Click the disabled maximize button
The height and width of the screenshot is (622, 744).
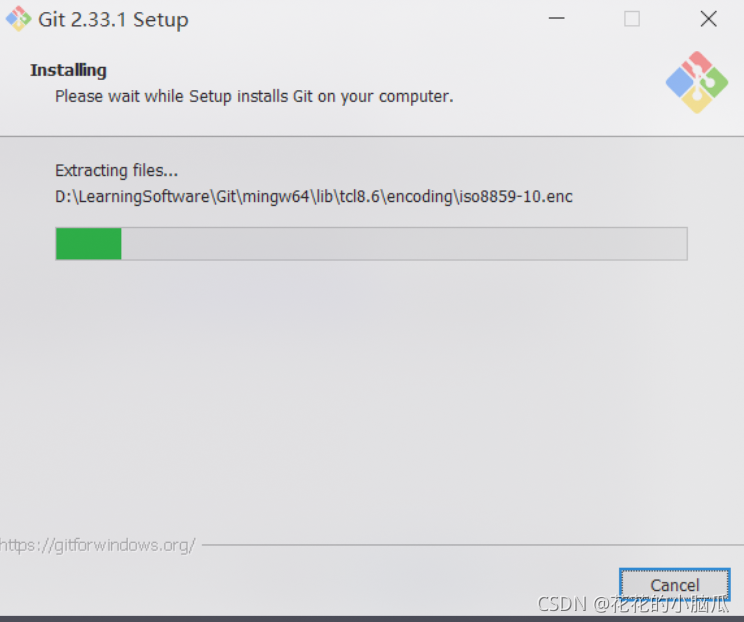coord(632,19)
